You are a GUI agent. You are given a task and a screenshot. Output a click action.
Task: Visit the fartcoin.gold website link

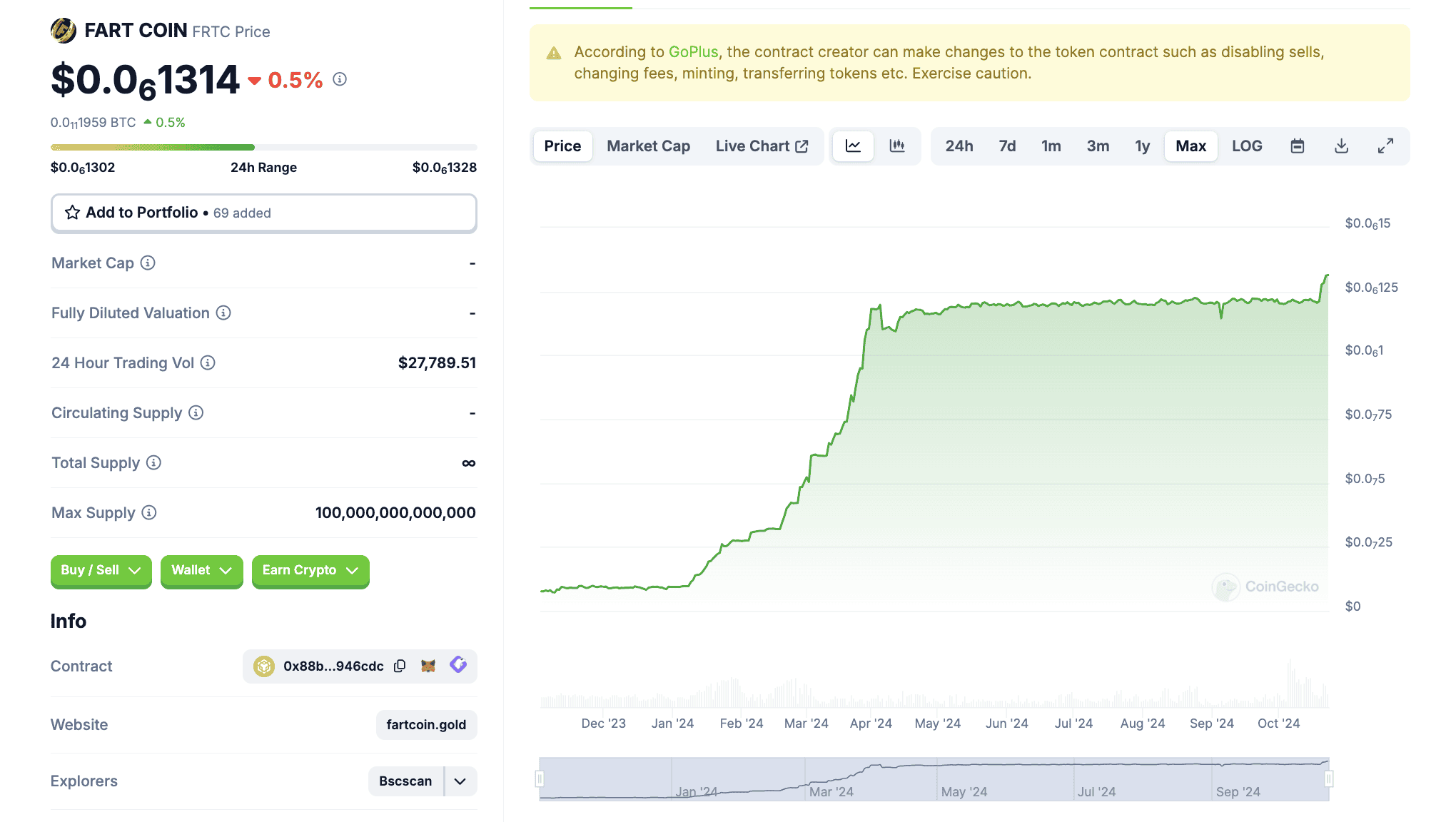tap(426, 725)
